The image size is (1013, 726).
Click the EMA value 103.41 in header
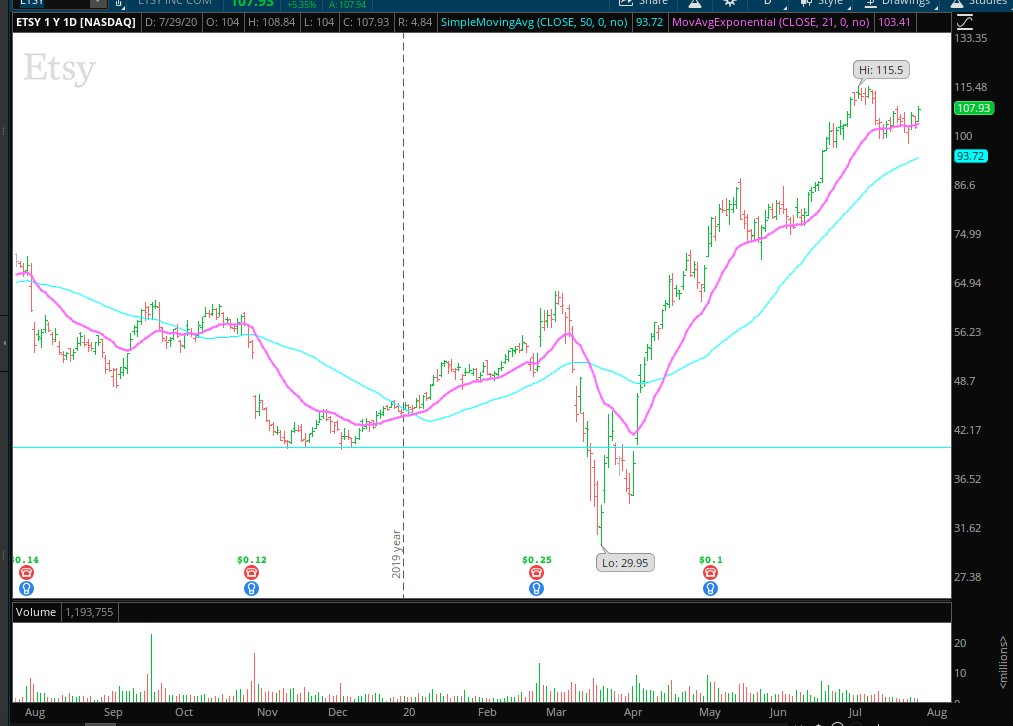[x=894, y=23]
